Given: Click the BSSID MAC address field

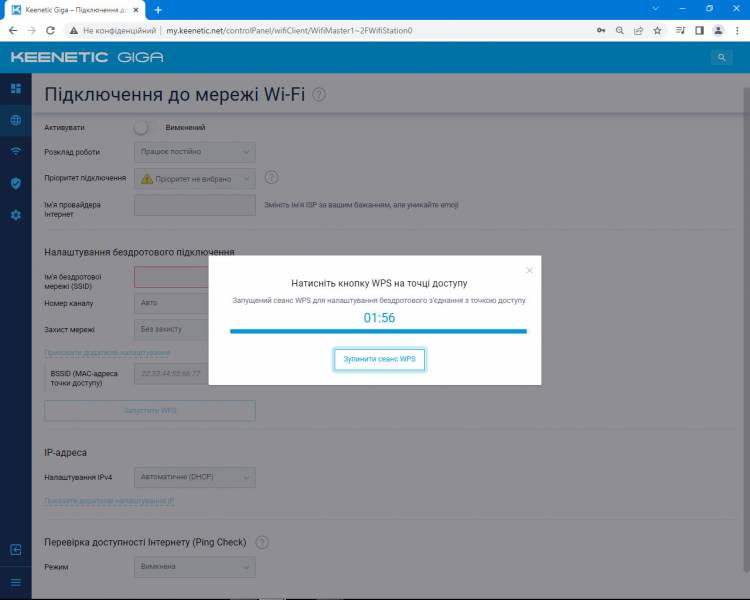Looking at the screenshot, I should click(x=172, y=374).
